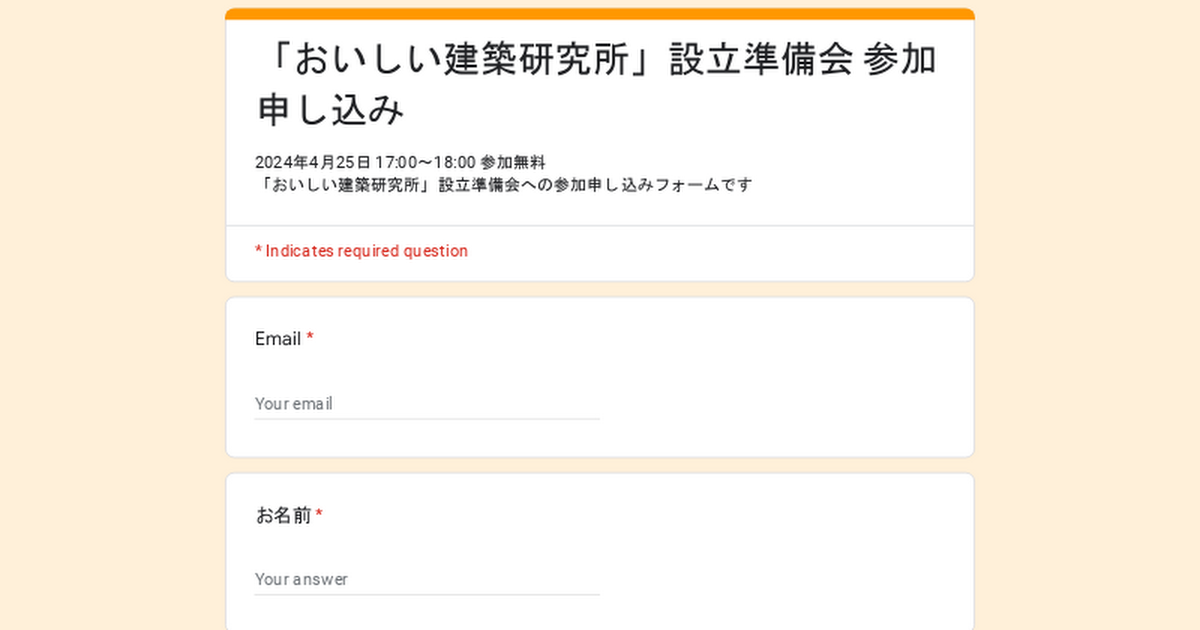Click the red required asterisk beside Email
Screen dimensions: 1200x630
310,338
